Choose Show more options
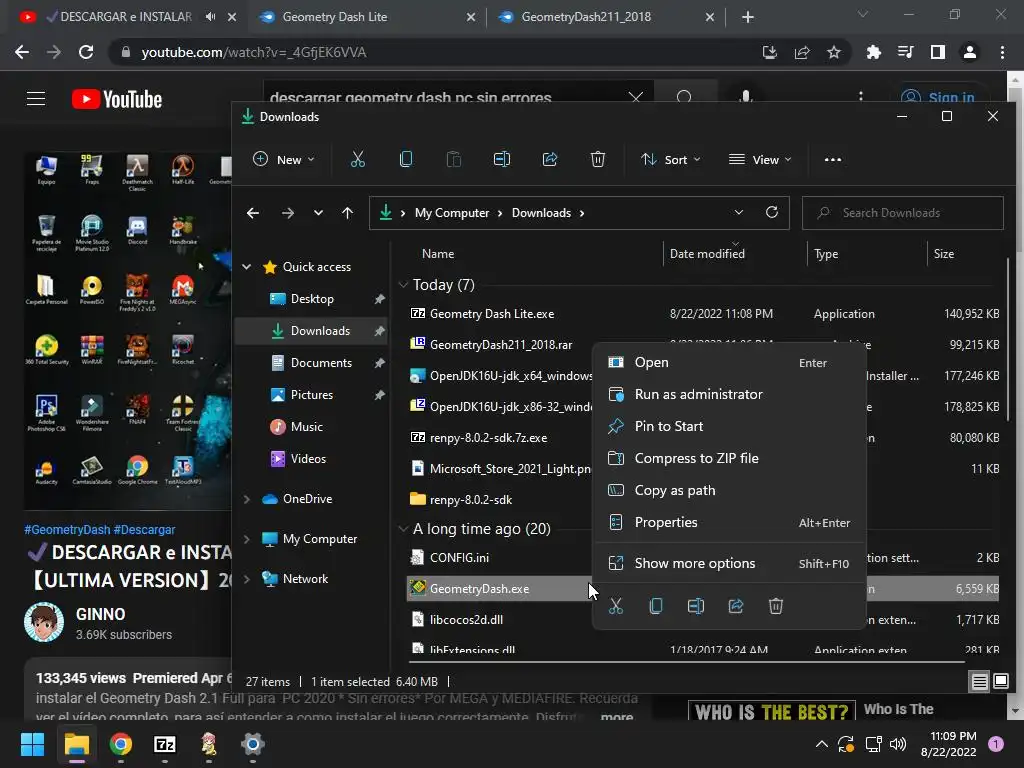Screen dimensions: 1024x768 [x=729, y=563]
